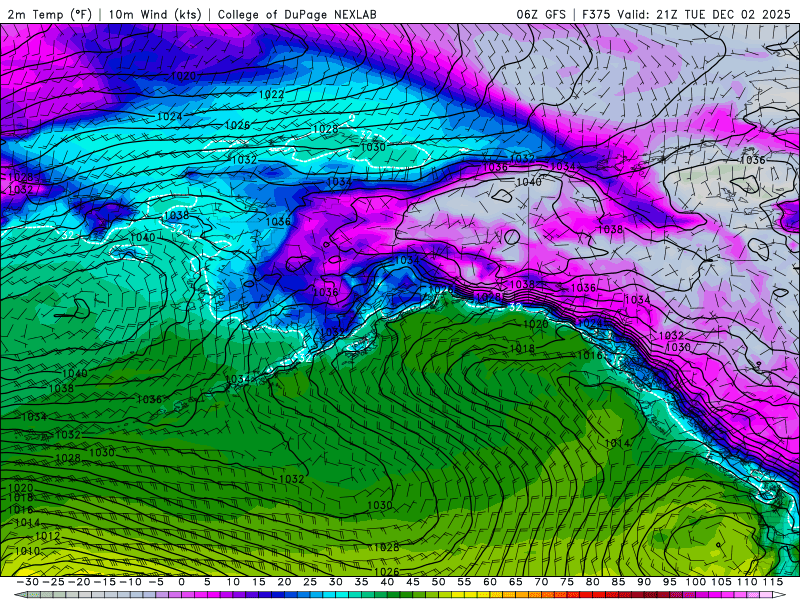Viewport: 800px width, 600px height.
Task: Click the left arrow cap of the color bar
Action: 21,595
